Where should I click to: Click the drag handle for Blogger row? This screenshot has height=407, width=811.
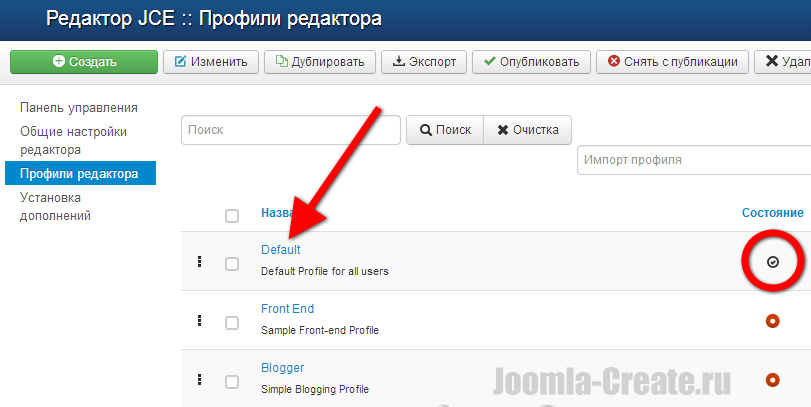(x=200, y=380)
